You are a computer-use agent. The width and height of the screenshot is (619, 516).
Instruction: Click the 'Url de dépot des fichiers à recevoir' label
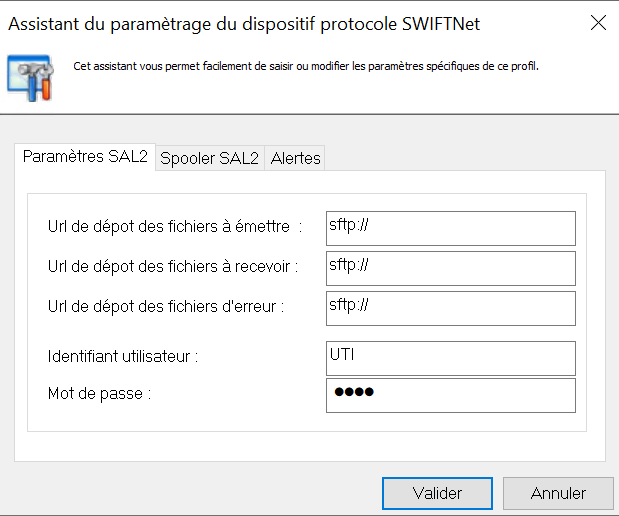coord(172,267)
